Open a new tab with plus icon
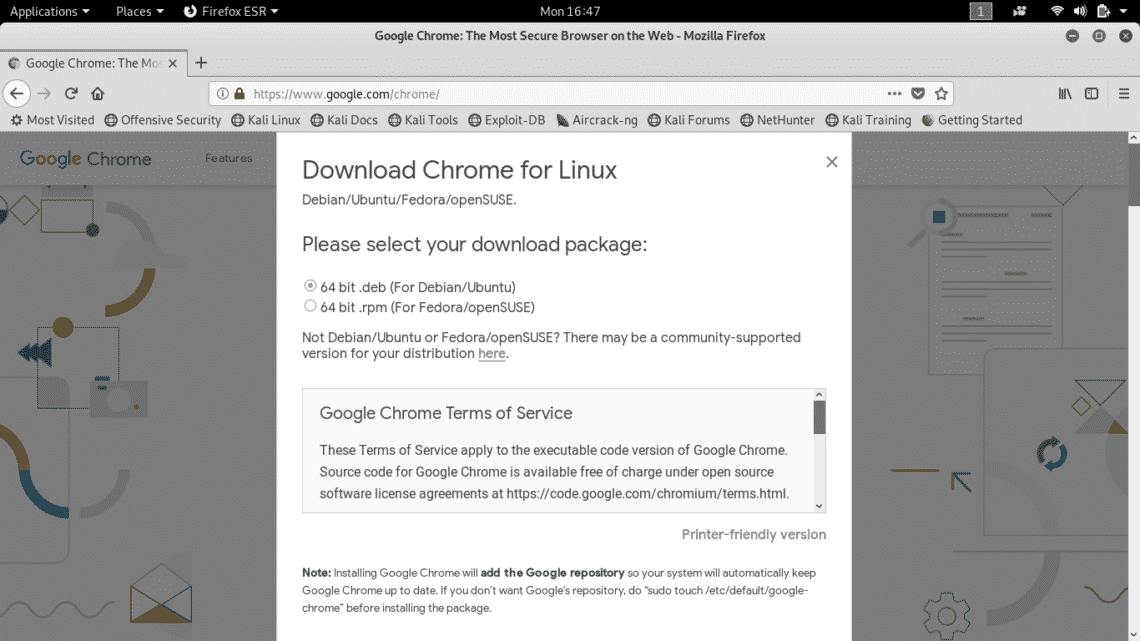This screenshot has height=641, width=1140. [x=201, y=63]
